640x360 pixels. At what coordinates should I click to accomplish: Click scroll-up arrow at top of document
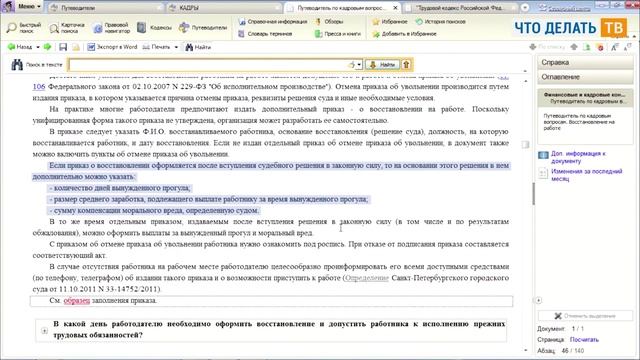tap(525, 81)
